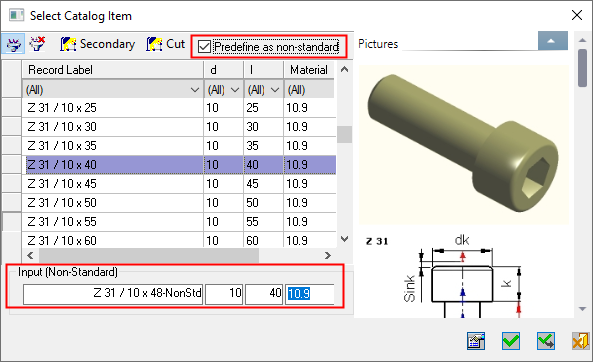Image resolution: width=593 pixels, height=362 pixels.
Task: Click the 3D screw picture thumbnail
Action: pos(464,144)
